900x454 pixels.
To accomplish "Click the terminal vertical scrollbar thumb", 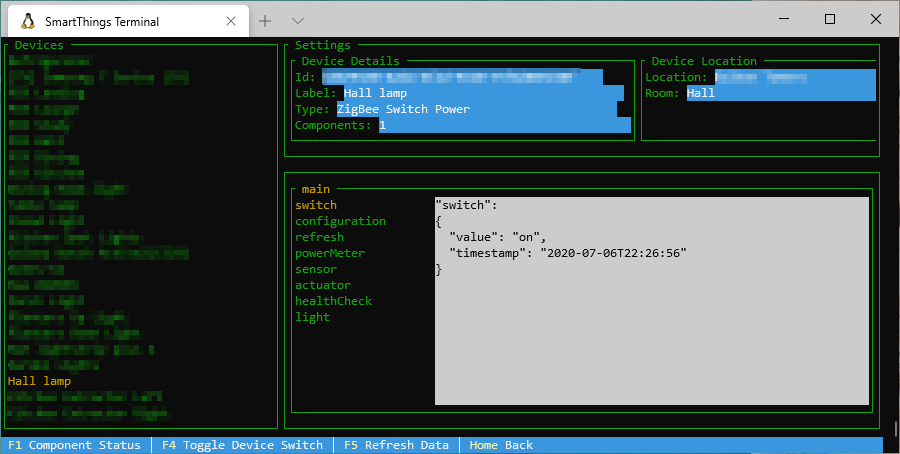I will tap(896, 429).
